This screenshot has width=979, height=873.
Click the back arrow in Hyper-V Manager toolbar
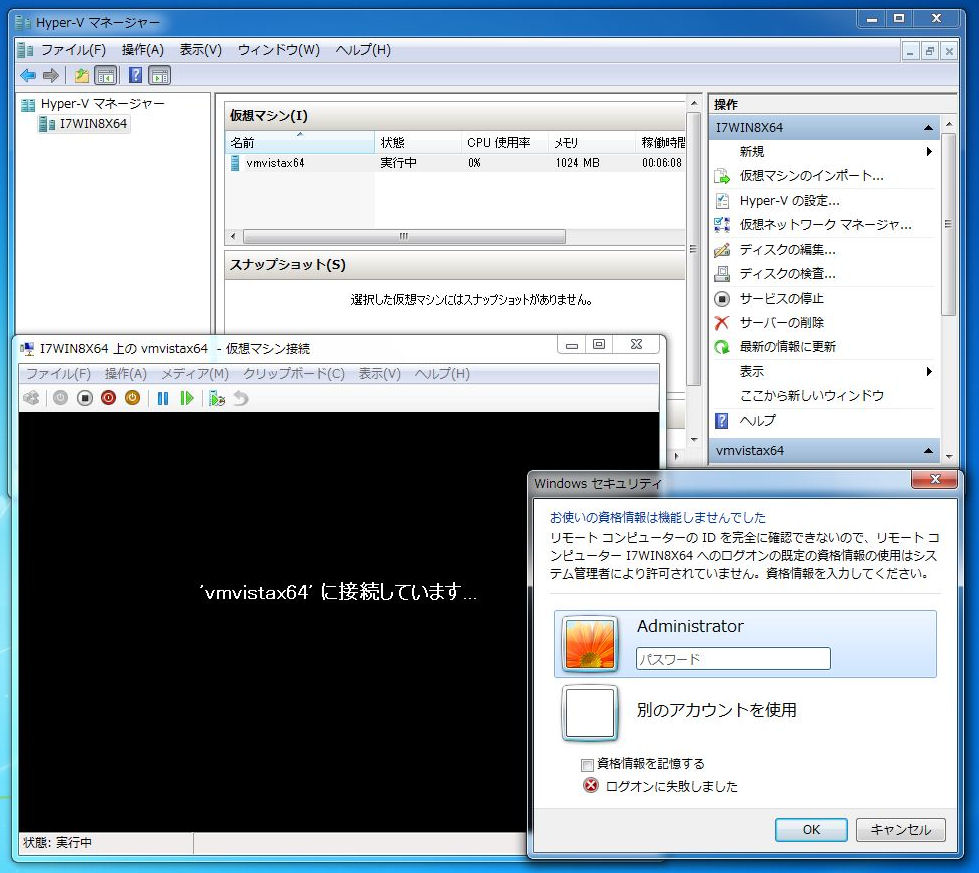tap(28, 76)
